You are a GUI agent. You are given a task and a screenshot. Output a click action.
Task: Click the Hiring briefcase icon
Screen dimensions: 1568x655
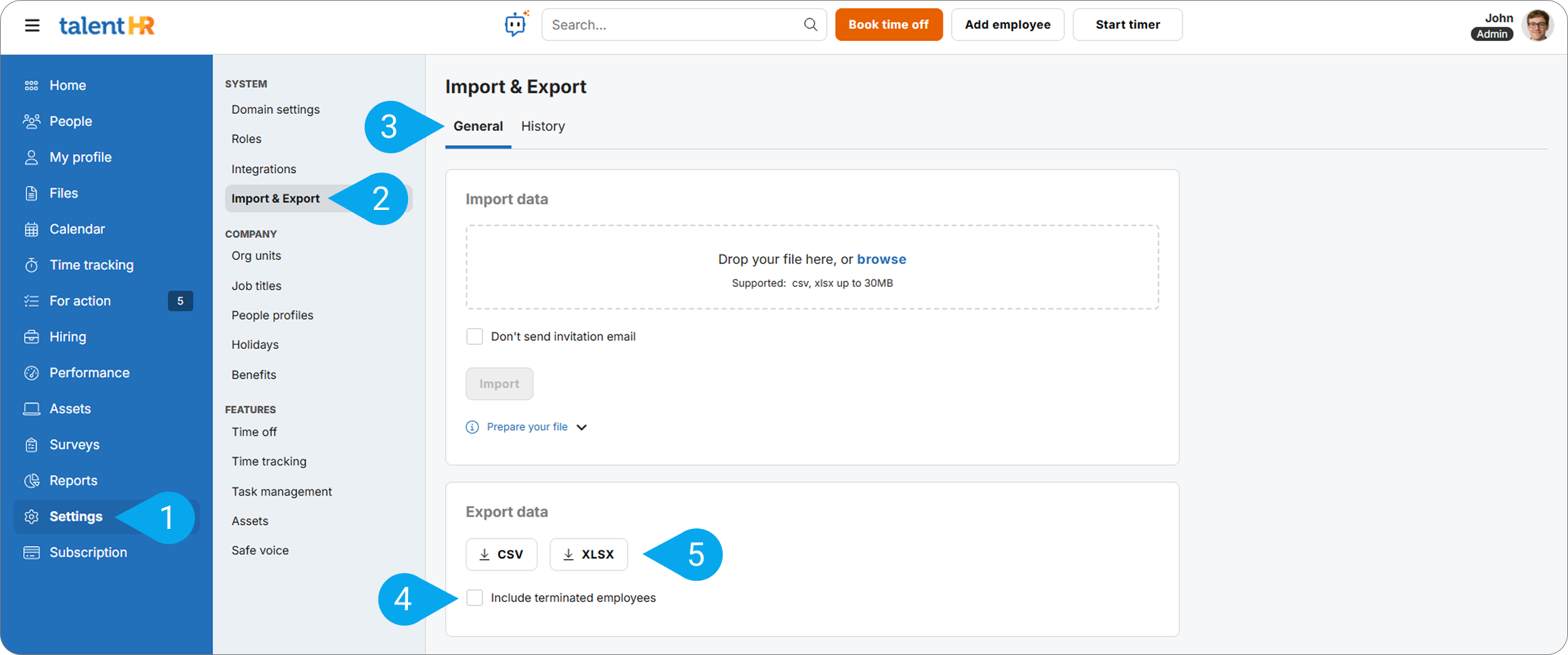coord(31,337)
